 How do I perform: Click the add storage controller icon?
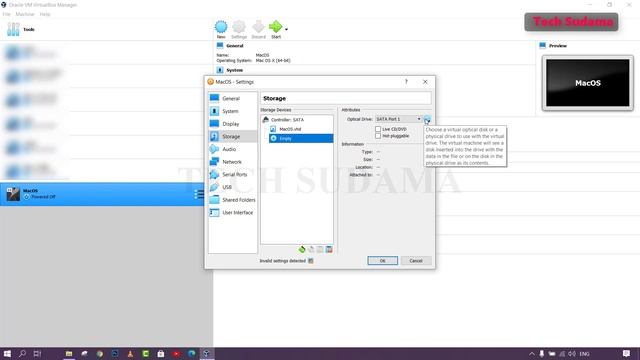(302, 249)
